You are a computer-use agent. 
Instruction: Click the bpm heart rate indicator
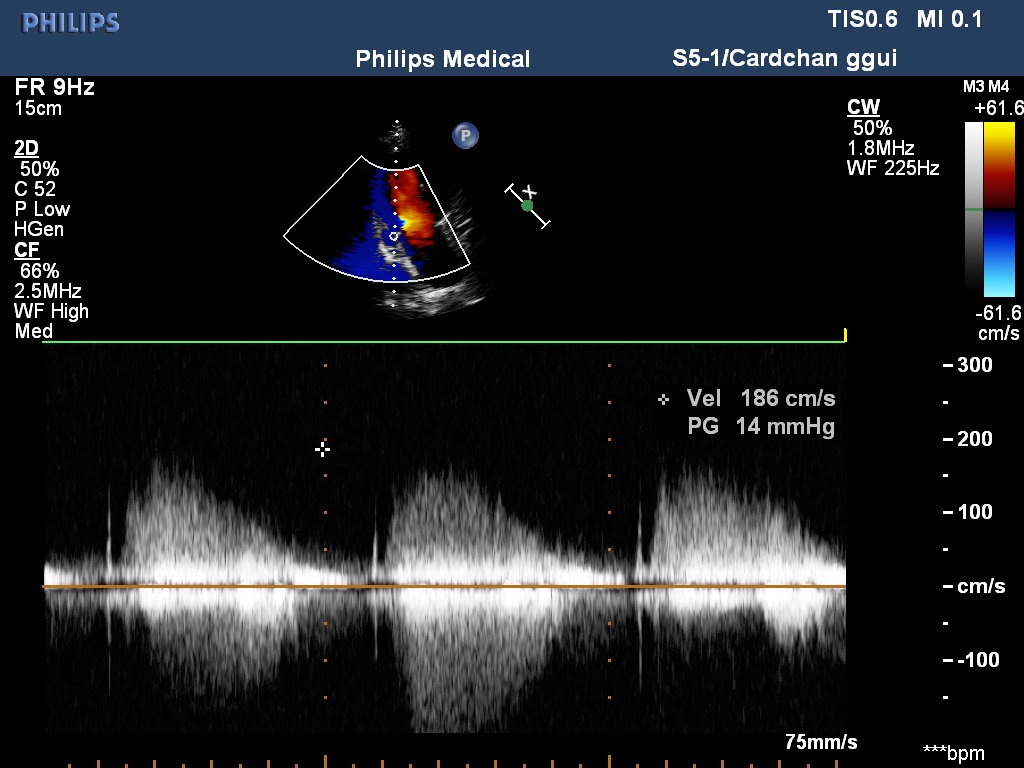pyautogui.click(x=953, y=752)
